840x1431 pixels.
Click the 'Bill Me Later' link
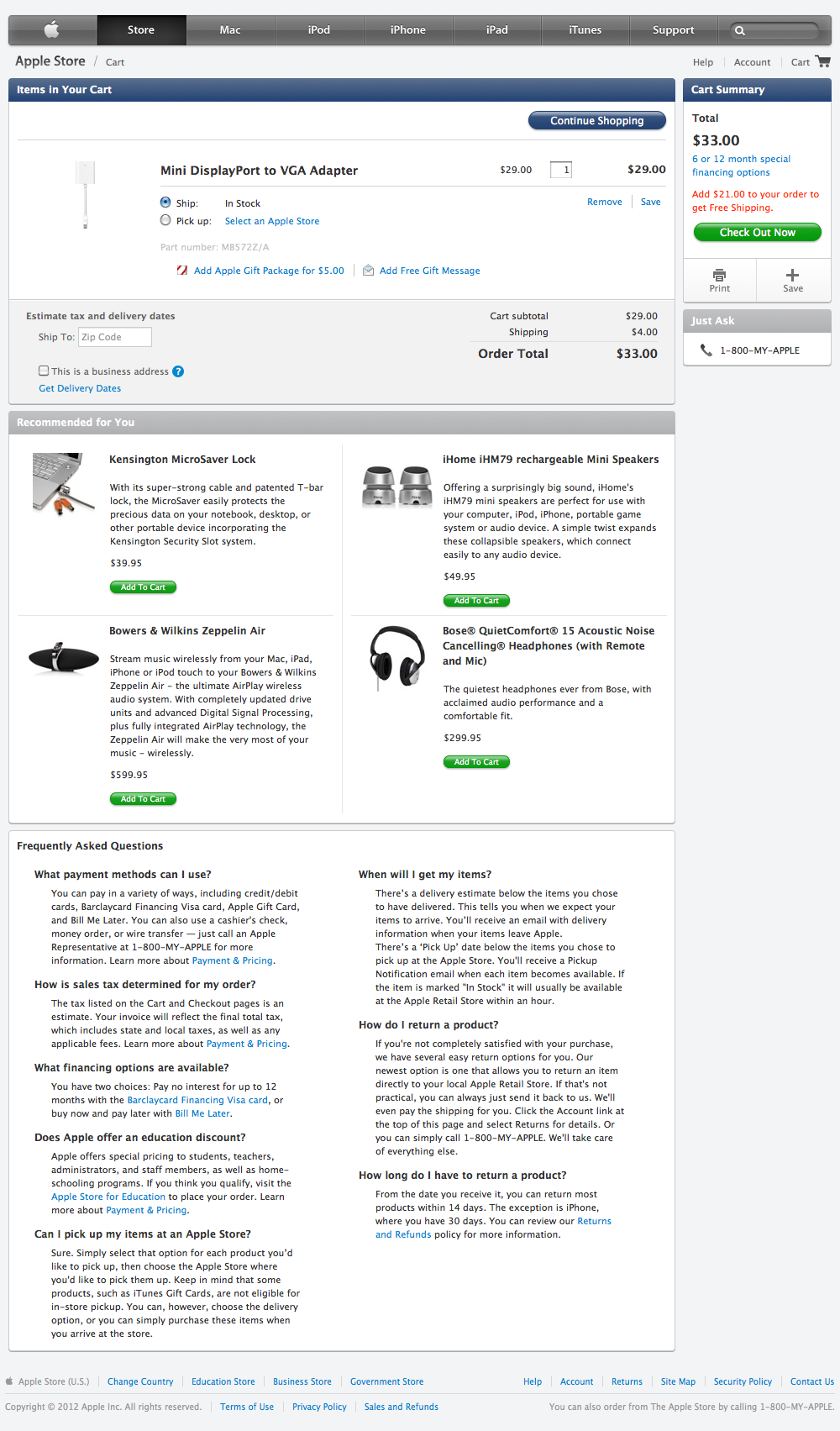202,1113
